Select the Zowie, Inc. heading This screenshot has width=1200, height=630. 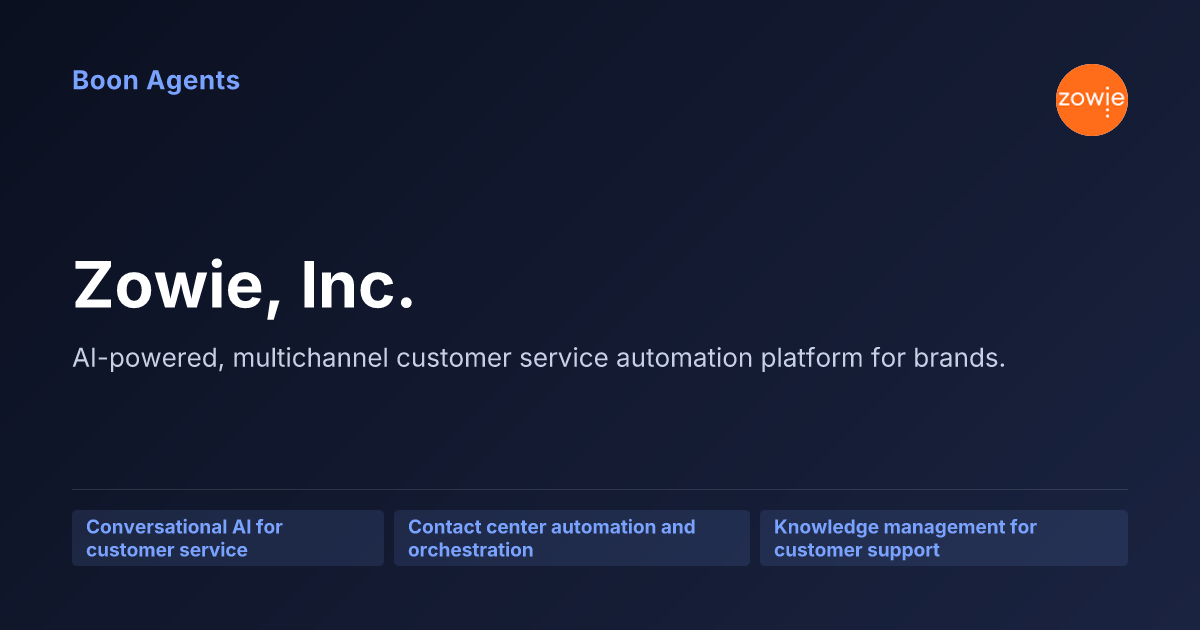pyautogui.click(x=243, y=285)
